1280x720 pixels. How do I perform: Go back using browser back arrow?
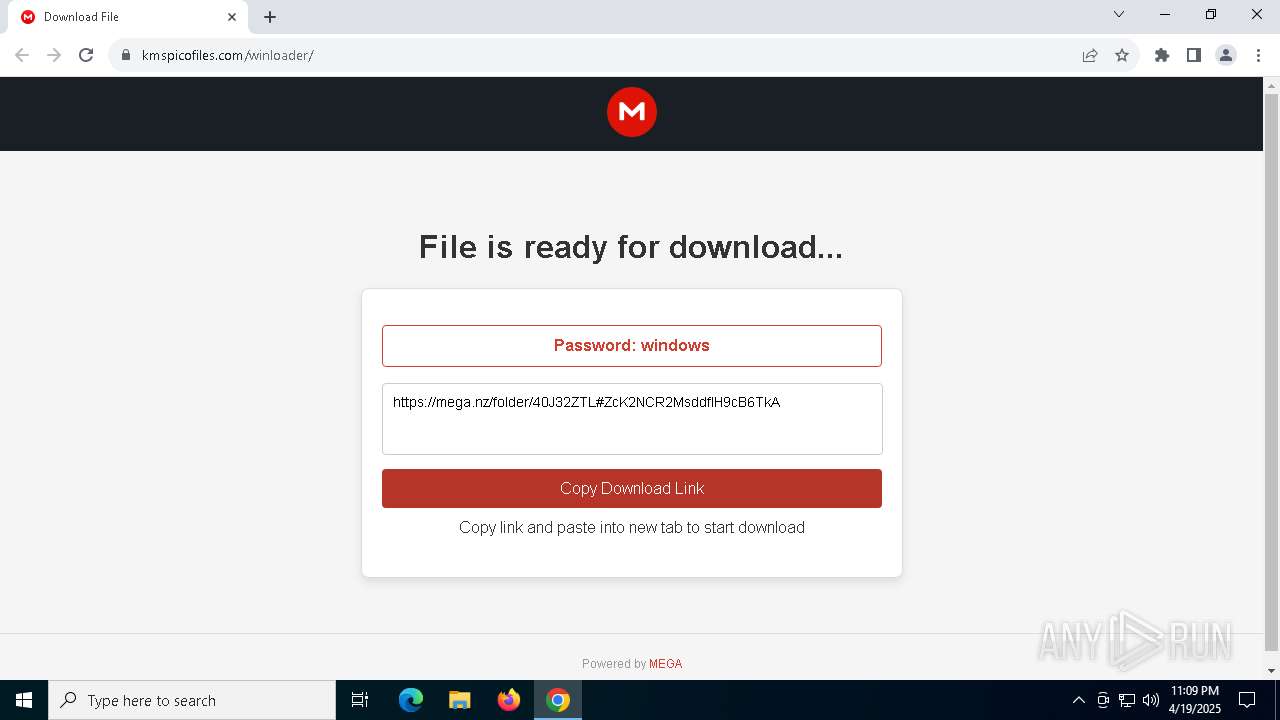22,55
